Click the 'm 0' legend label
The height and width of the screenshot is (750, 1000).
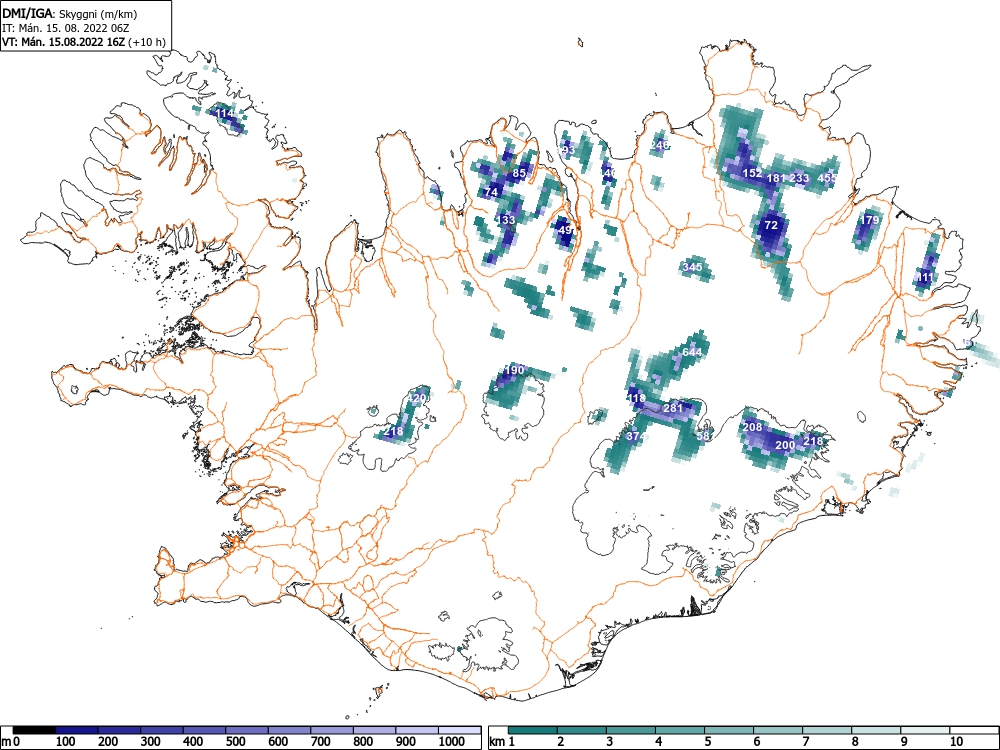pos(11,742)
